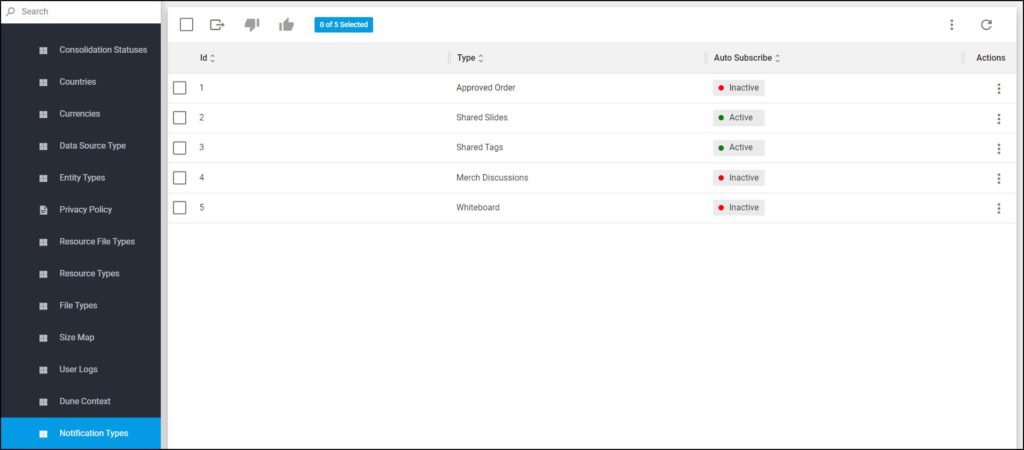The image size is (1024, 450).
Task: Open toolbar vertical ellipsis menu
Action: tap(952, 25)
